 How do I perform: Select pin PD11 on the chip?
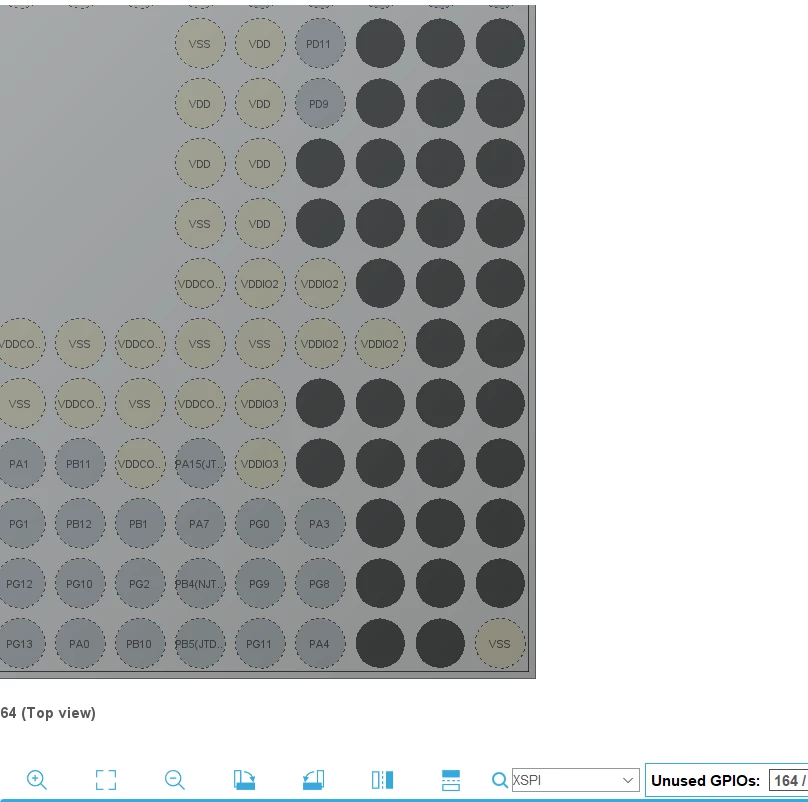pyautogui.click(x=319, y=44)
